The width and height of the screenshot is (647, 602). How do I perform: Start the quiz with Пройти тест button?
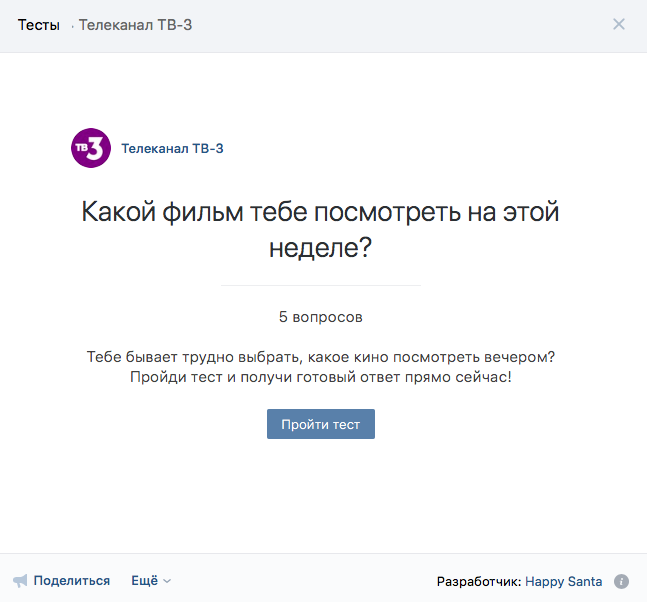pyautogui.click(x=321, y=424)
